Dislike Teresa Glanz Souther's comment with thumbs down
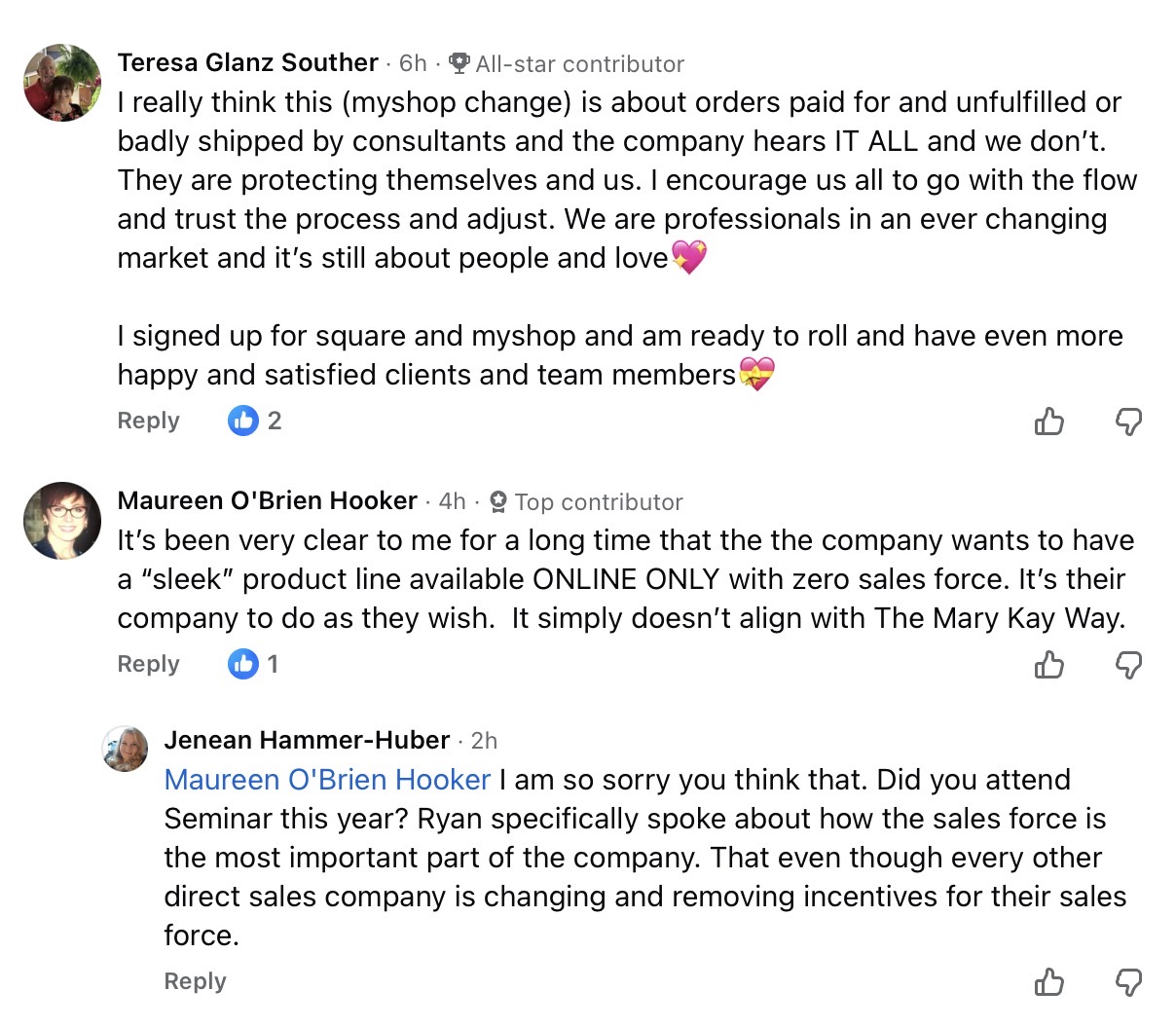Image resolution: width=1176 pixels, height=1027 pixels. (1128, 422)
